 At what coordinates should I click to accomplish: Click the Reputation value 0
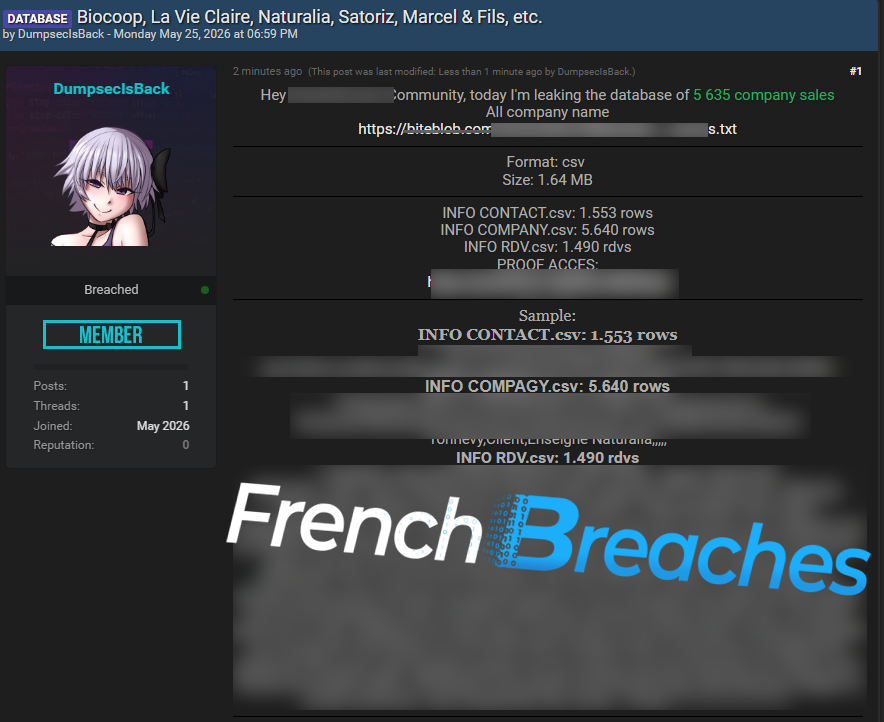coord(185,445)
